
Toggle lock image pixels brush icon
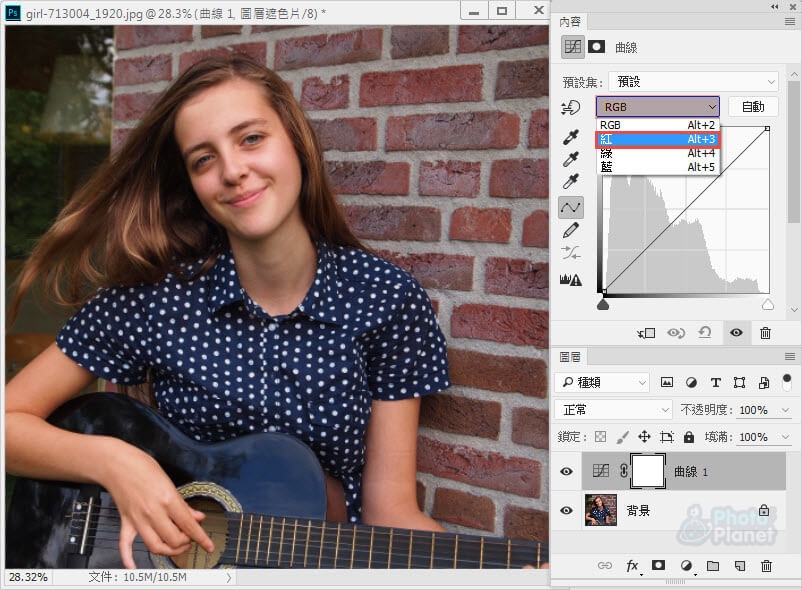click(x=622, y=437)
